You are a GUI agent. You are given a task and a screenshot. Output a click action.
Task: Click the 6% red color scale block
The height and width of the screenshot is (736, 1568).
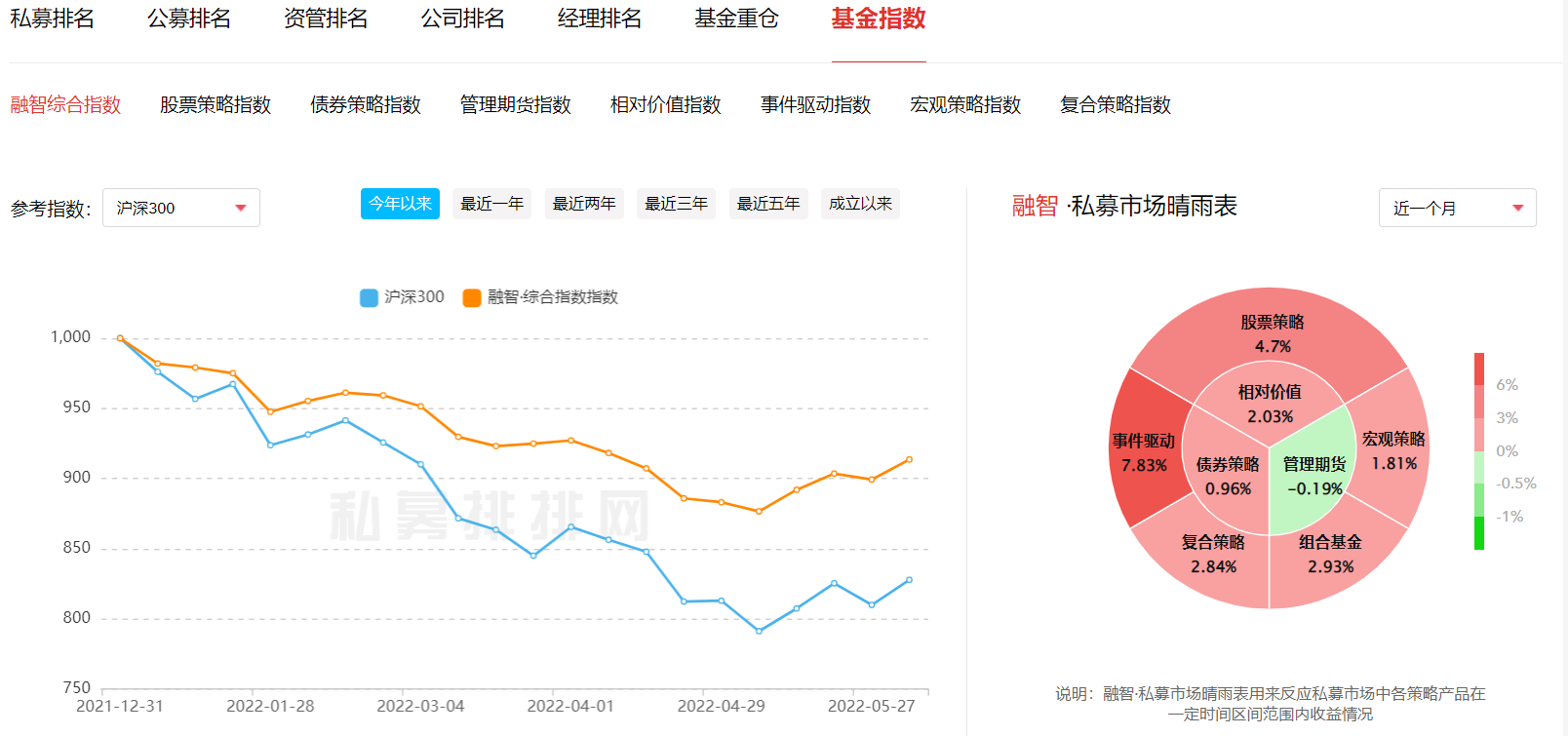coord(1479,368)
